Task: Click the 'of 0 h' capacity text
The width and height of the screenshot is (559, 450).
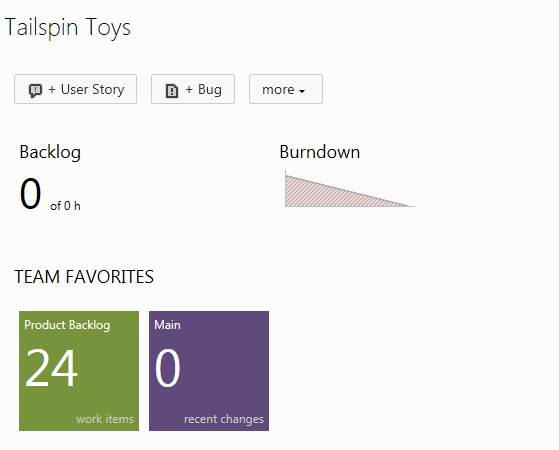Action: 65,206
